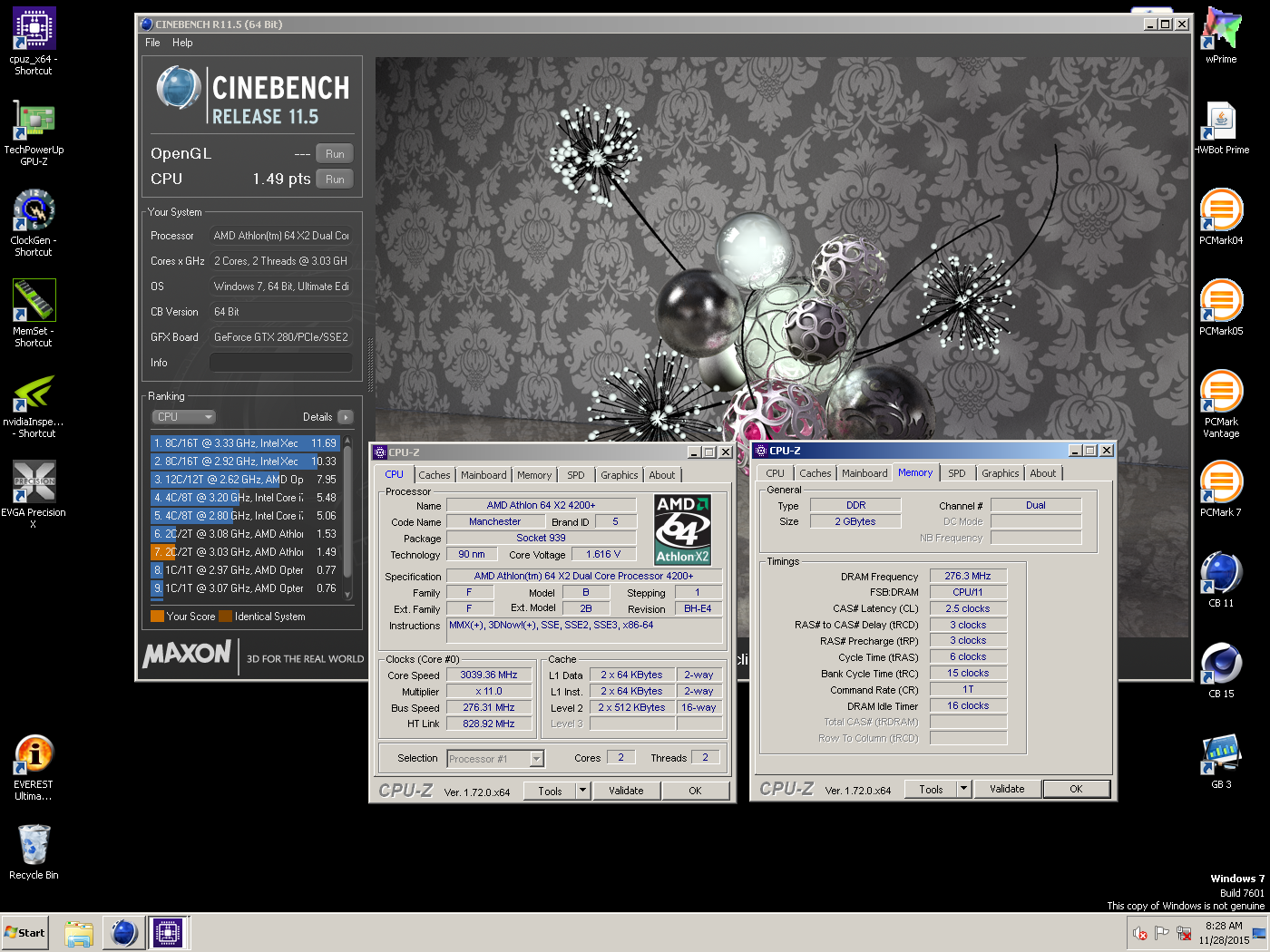Open Graphics tab in right CPU-Z
The width and height of the screenshot is (1270, 952).
[1001, 473]
